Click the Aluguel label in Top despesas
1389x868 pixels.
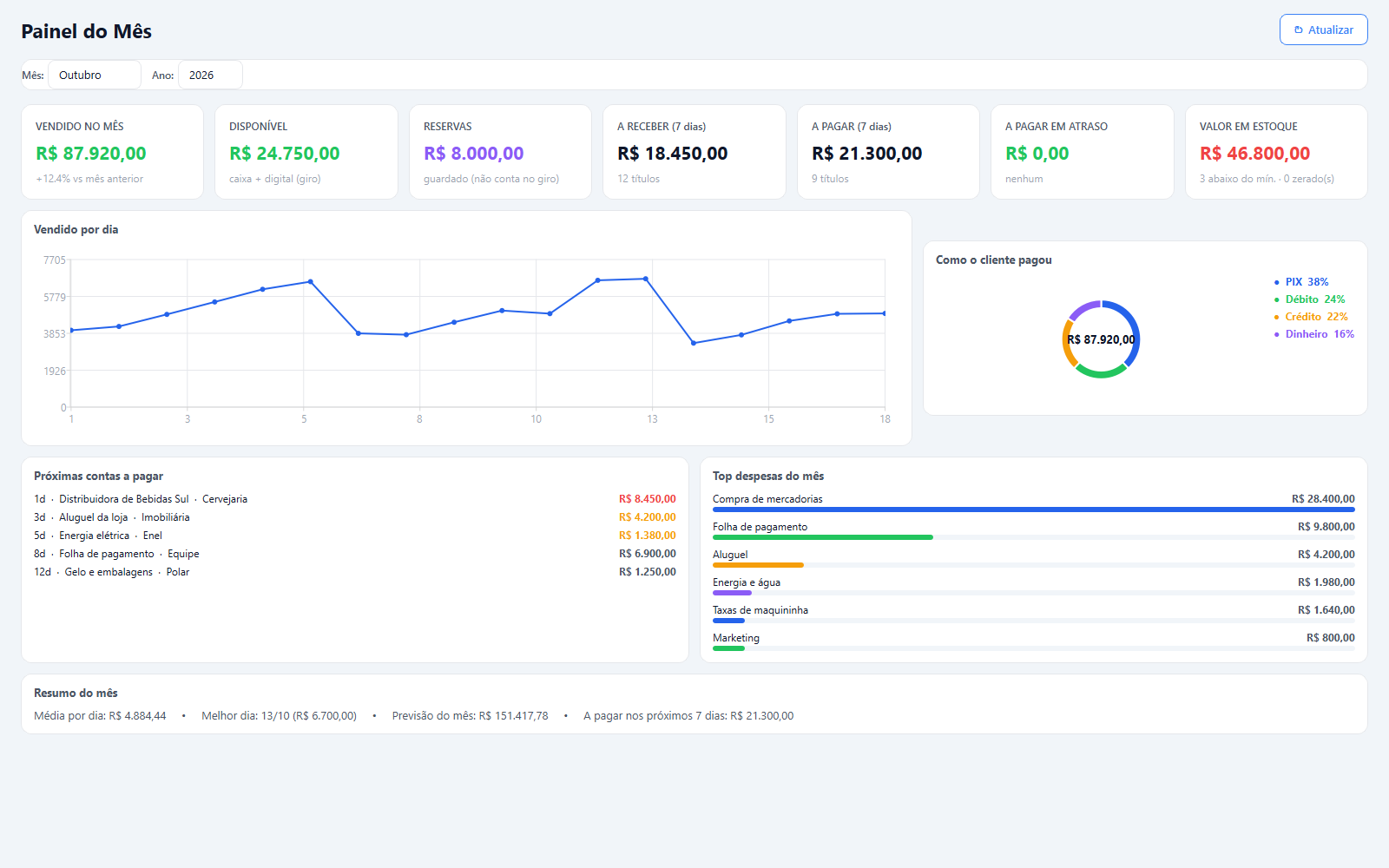pos(730,555)
